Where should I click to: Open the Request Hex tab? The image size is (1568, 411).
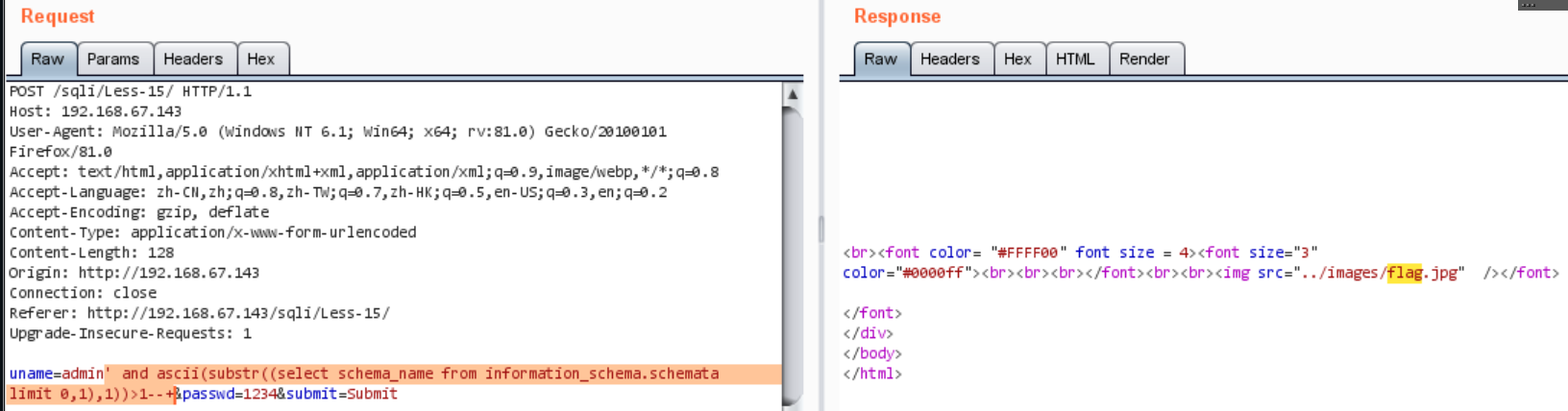[x=261, y=59]
